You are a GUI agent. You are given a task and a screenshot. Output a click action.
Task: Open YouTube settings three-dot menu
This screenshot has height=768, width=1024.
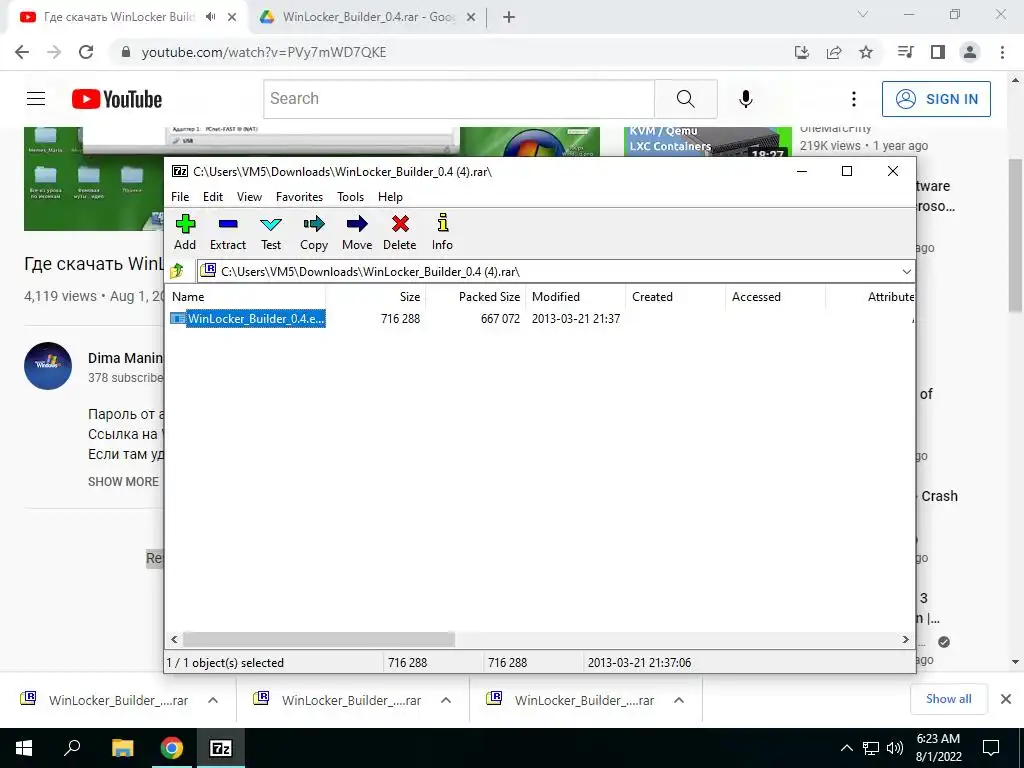[x=854, y=99]
